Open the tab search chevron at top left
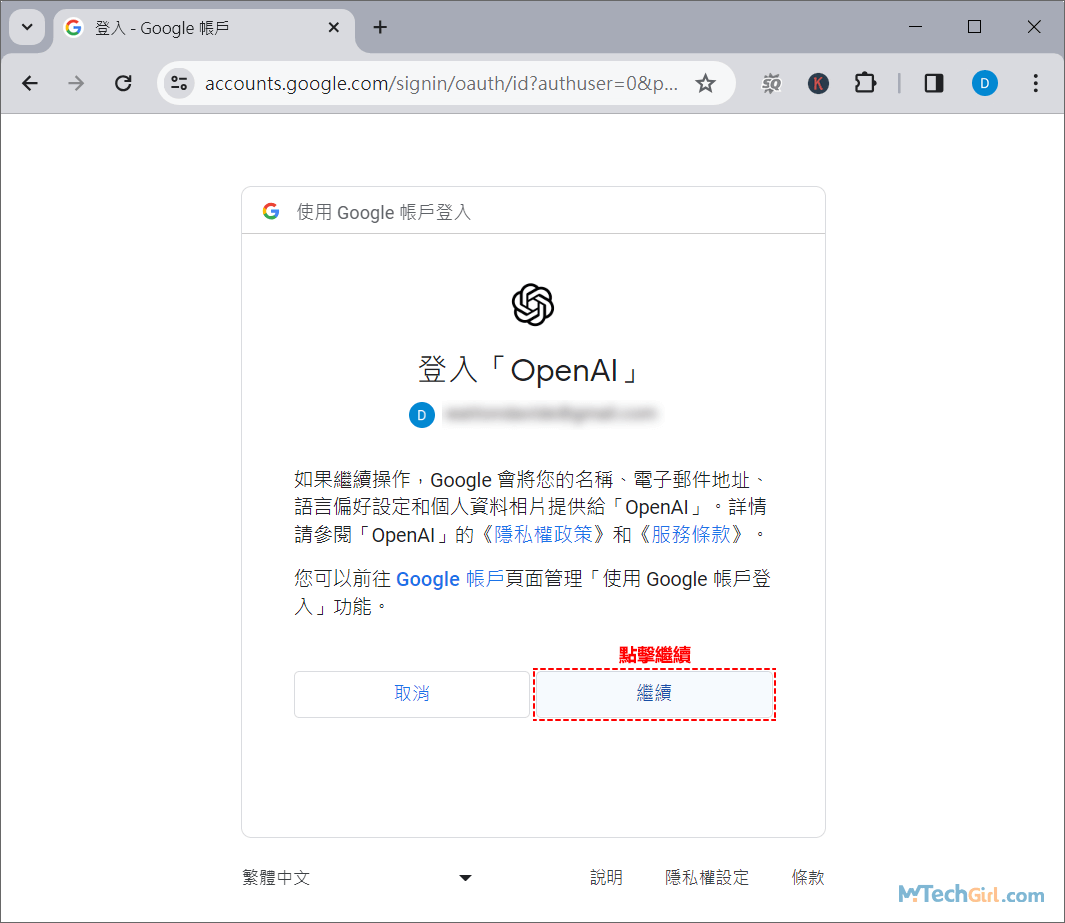Image resolution: width=1065 pixels, height=923 pixels. click(27, 27)
